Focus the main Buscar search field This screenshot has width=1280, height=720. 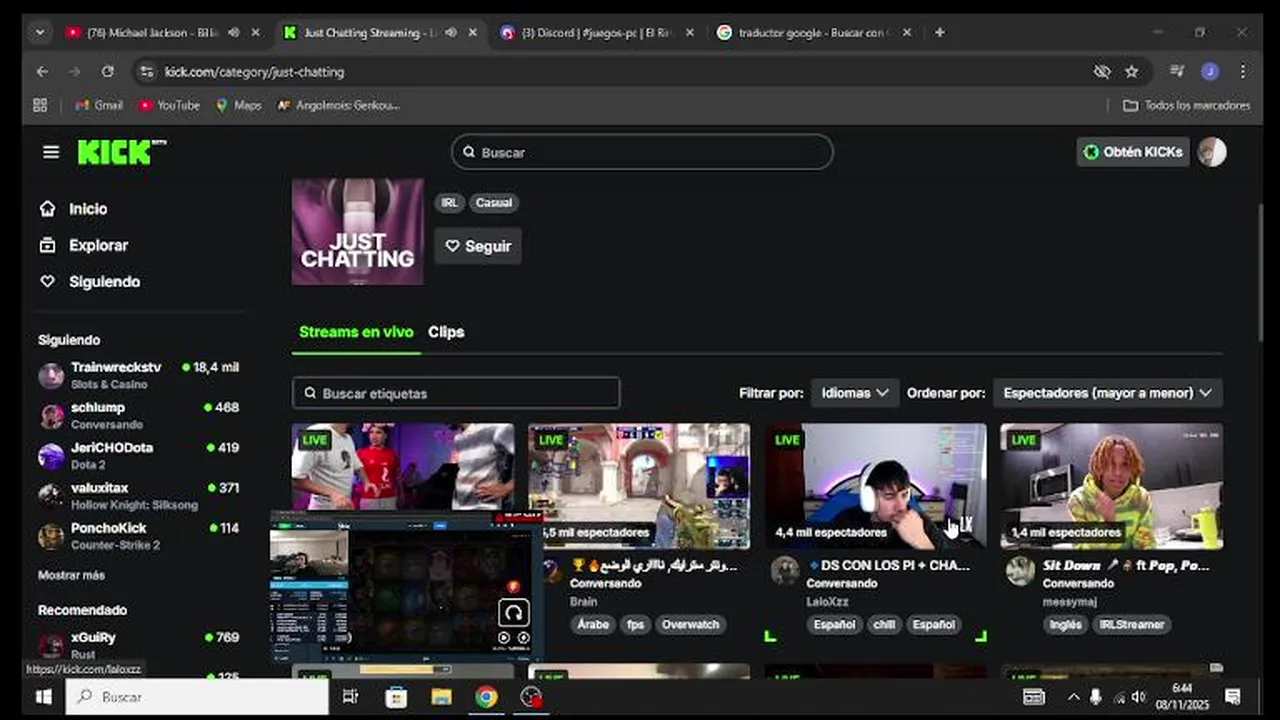642,152
